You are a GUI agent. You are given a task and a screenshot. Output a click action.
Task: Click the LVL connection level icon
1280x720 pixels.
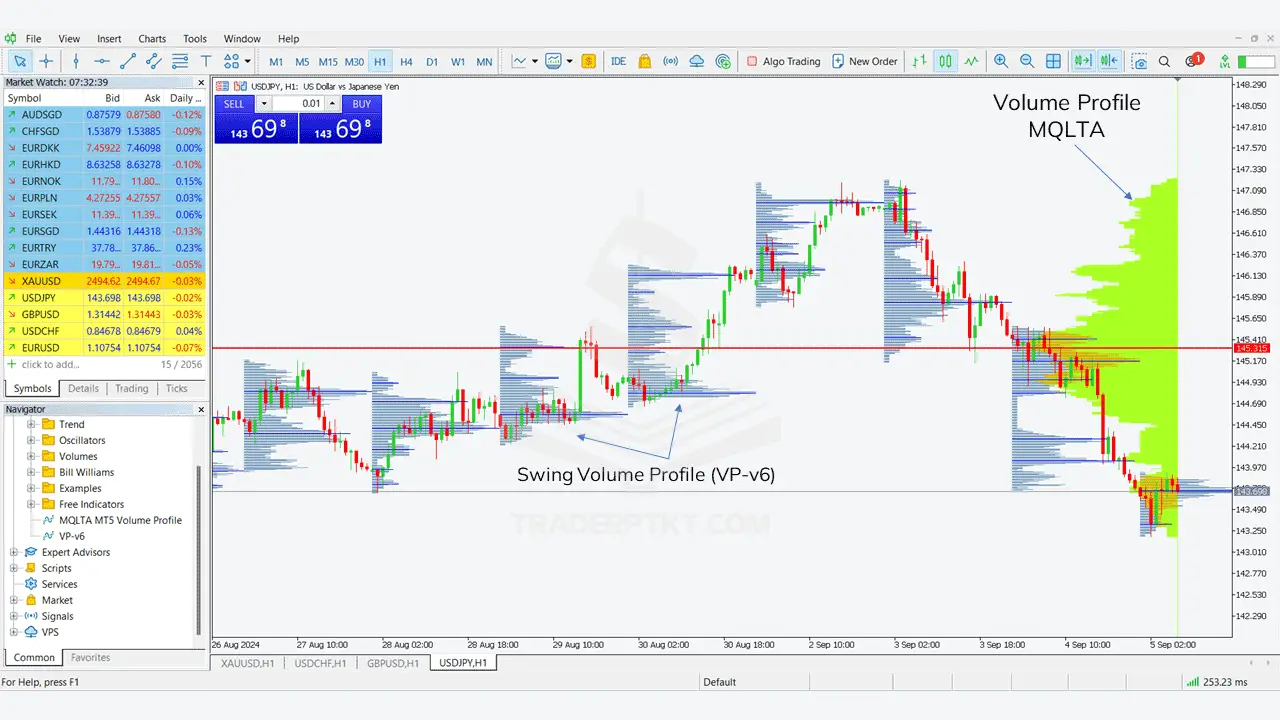[x=1225, y=61]
